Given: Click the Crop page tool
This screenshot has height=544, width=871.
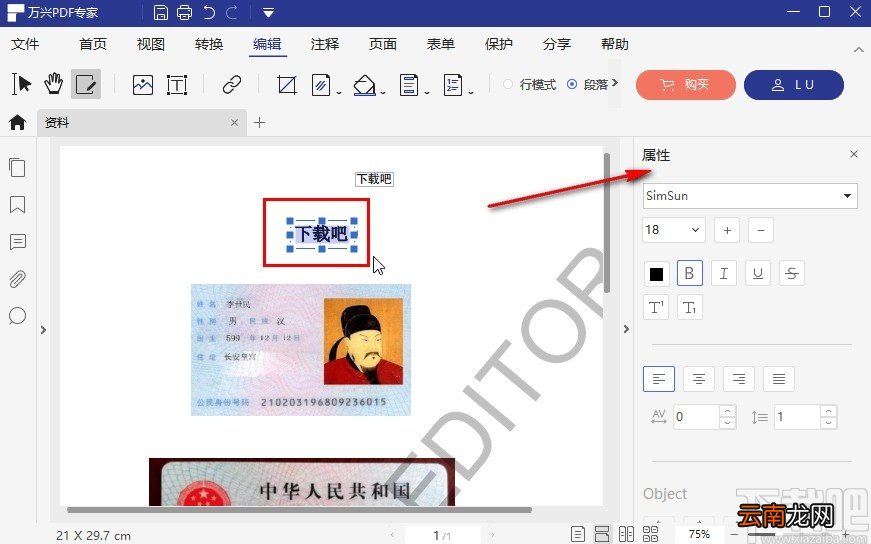Looking at the screenshot, I should (287, 84).
